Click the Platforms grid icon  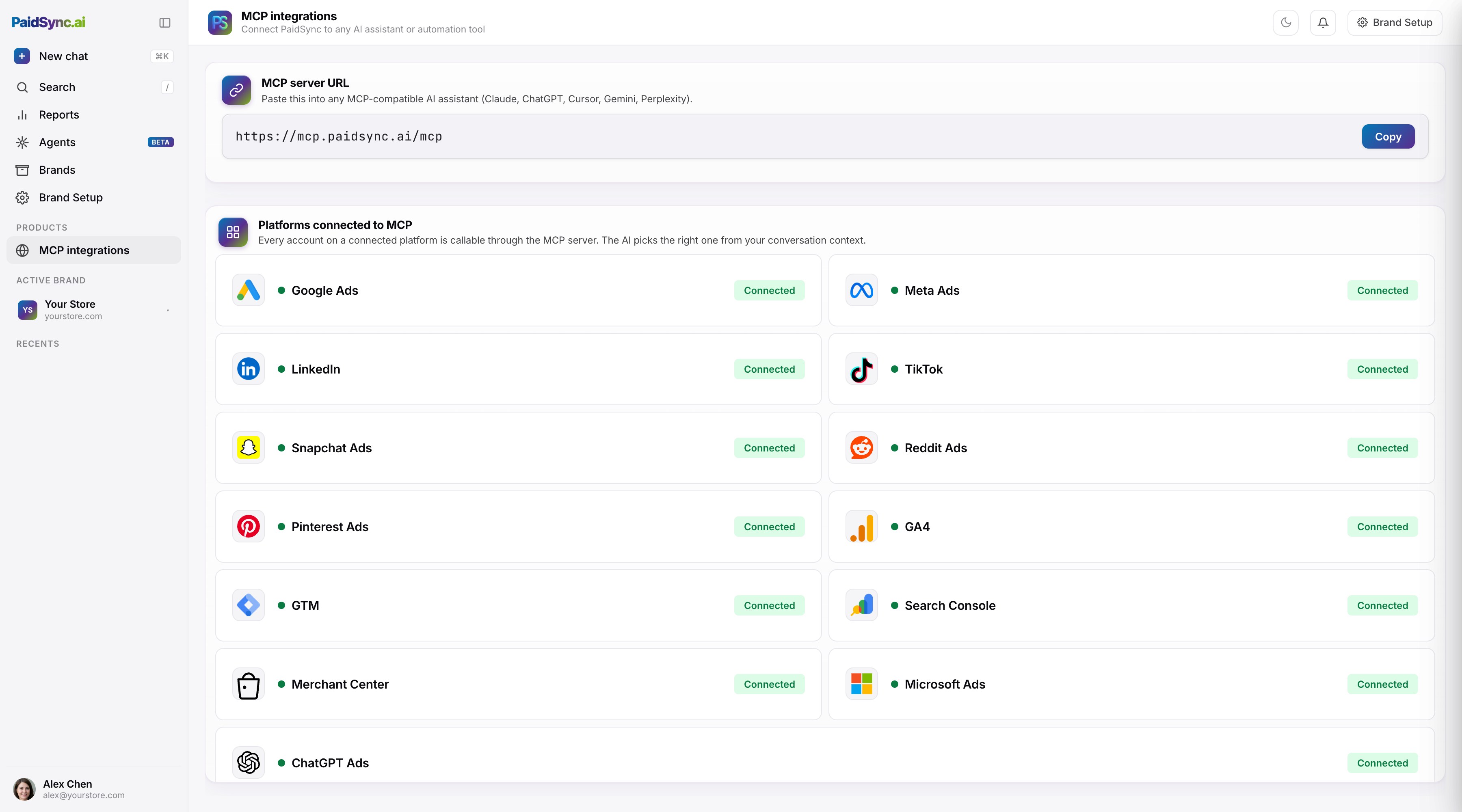233,232
